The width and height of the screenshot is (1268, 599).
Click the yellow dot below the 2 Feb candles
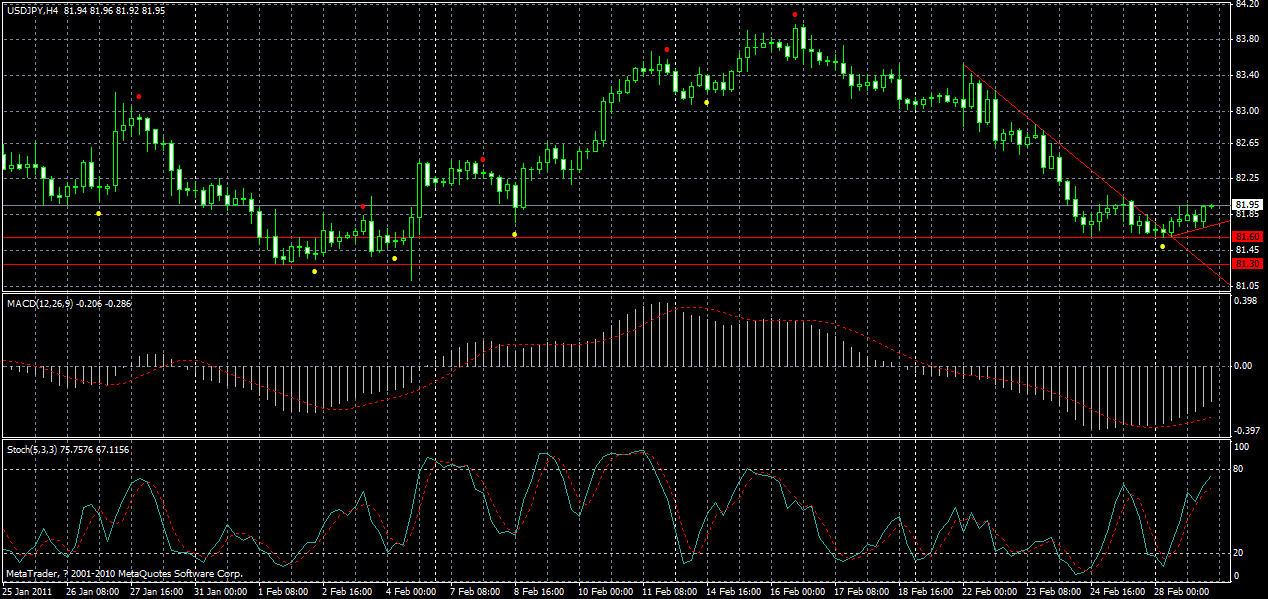click(x=313, y=270)
